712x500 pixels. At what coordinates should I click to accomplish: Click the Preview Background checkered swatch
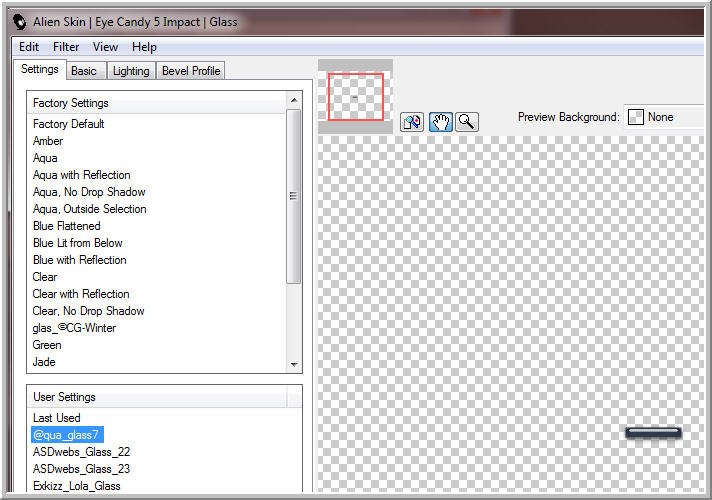635,117
